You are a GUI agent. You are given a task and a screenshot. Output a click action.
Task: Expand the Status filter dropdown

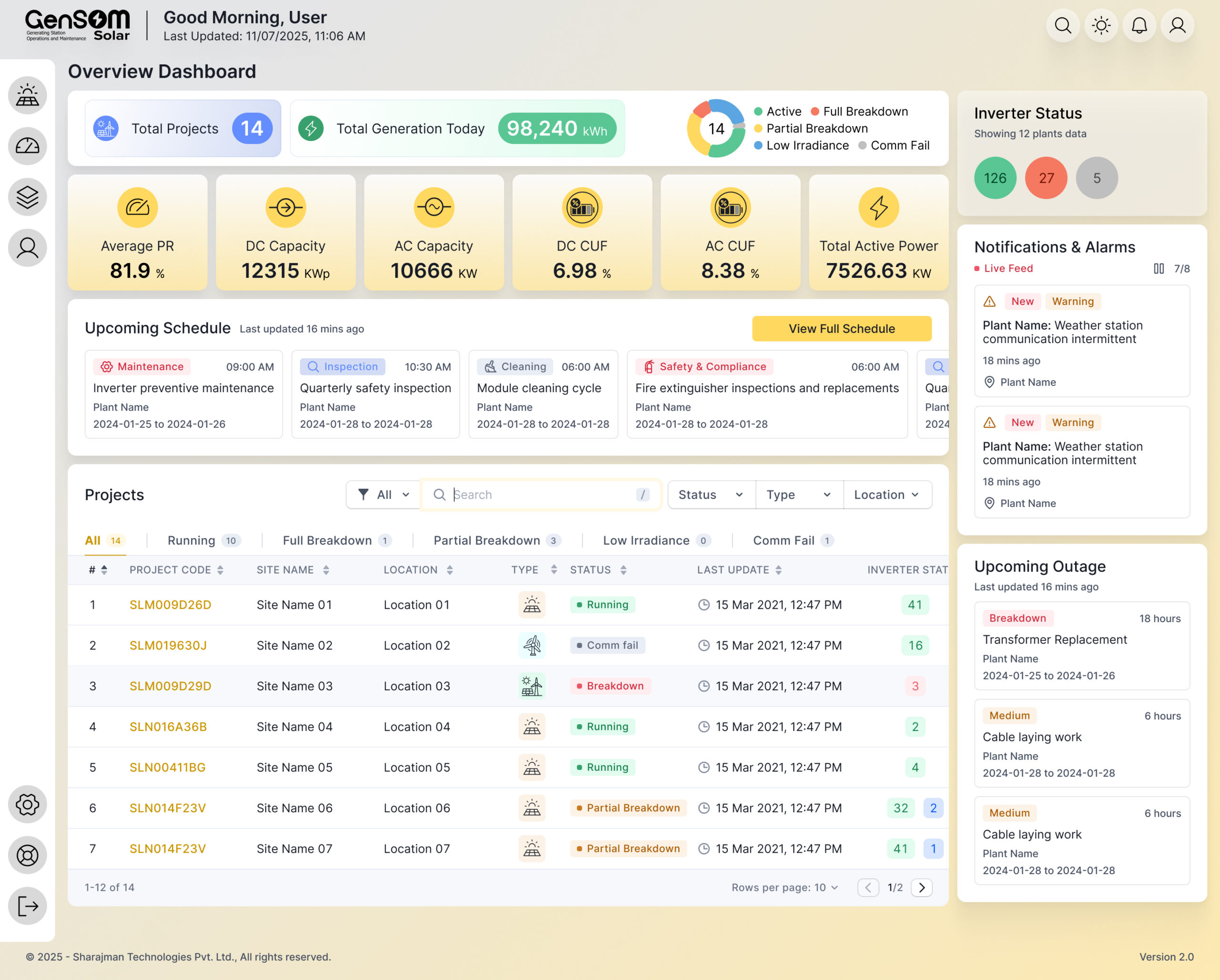point(711,495)
